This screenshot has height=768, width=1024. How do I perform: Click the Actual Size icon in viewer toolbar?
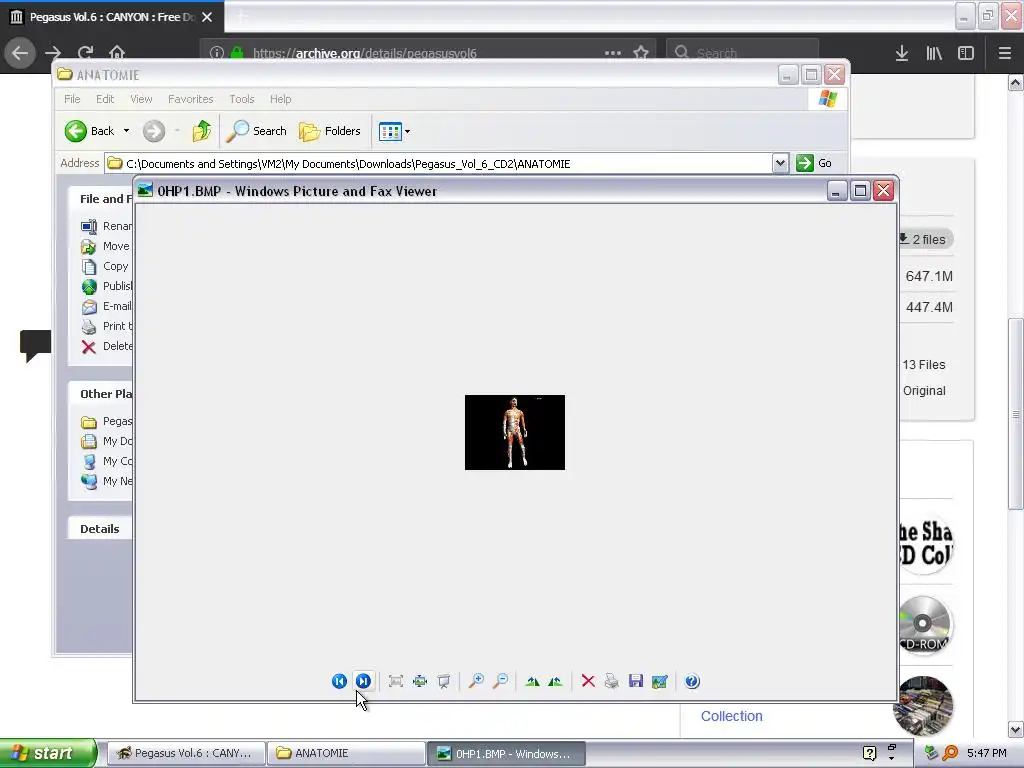[x=419, y=681]
